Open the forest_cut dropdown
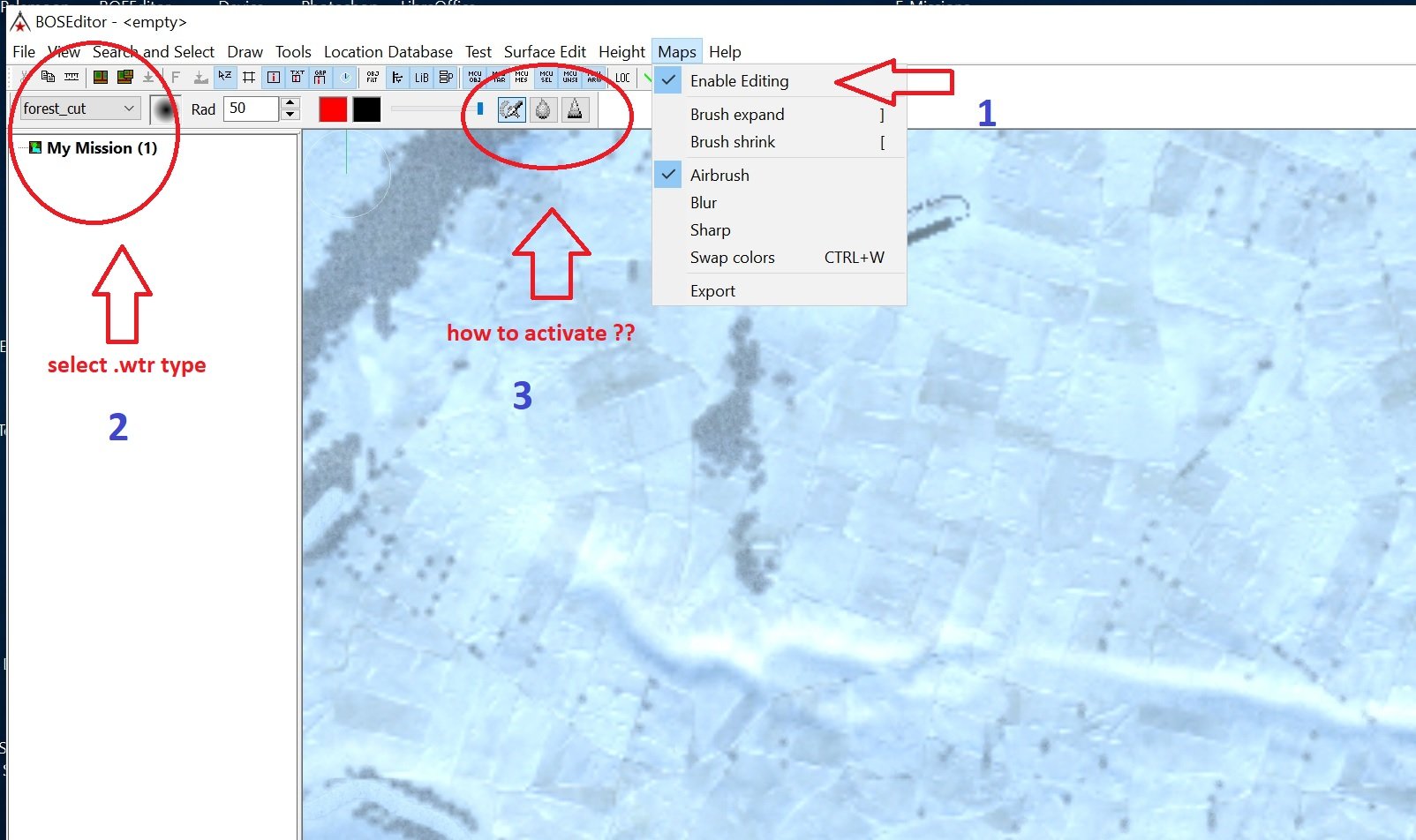The height and width of the screenshot is (840, 1416). click(79, 109)
